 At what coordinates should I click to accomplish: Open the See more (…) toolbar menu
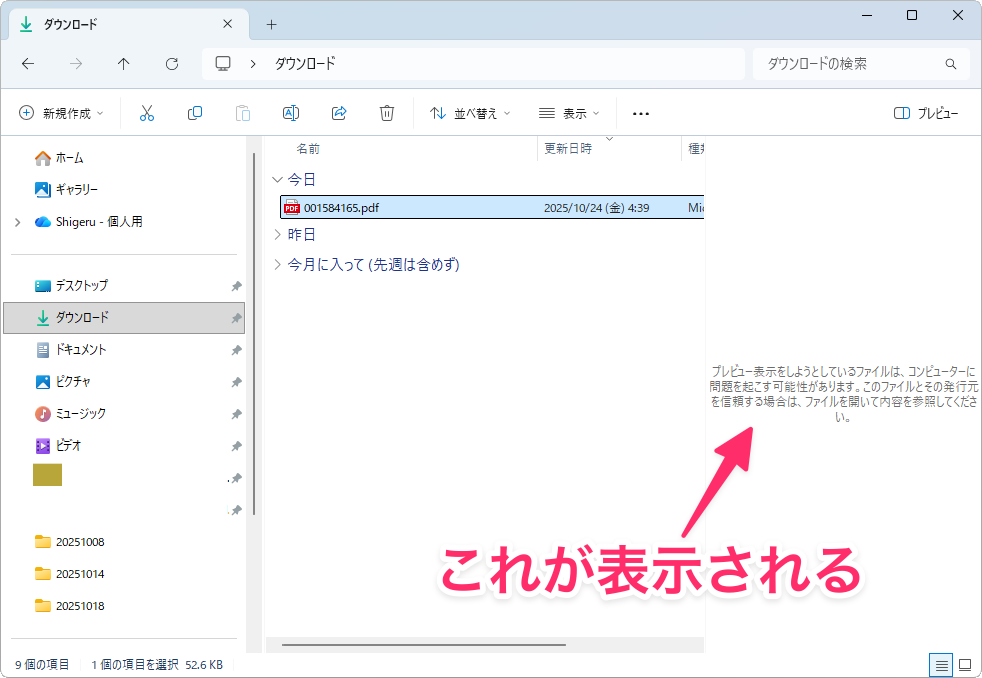(x=641, y=114)
